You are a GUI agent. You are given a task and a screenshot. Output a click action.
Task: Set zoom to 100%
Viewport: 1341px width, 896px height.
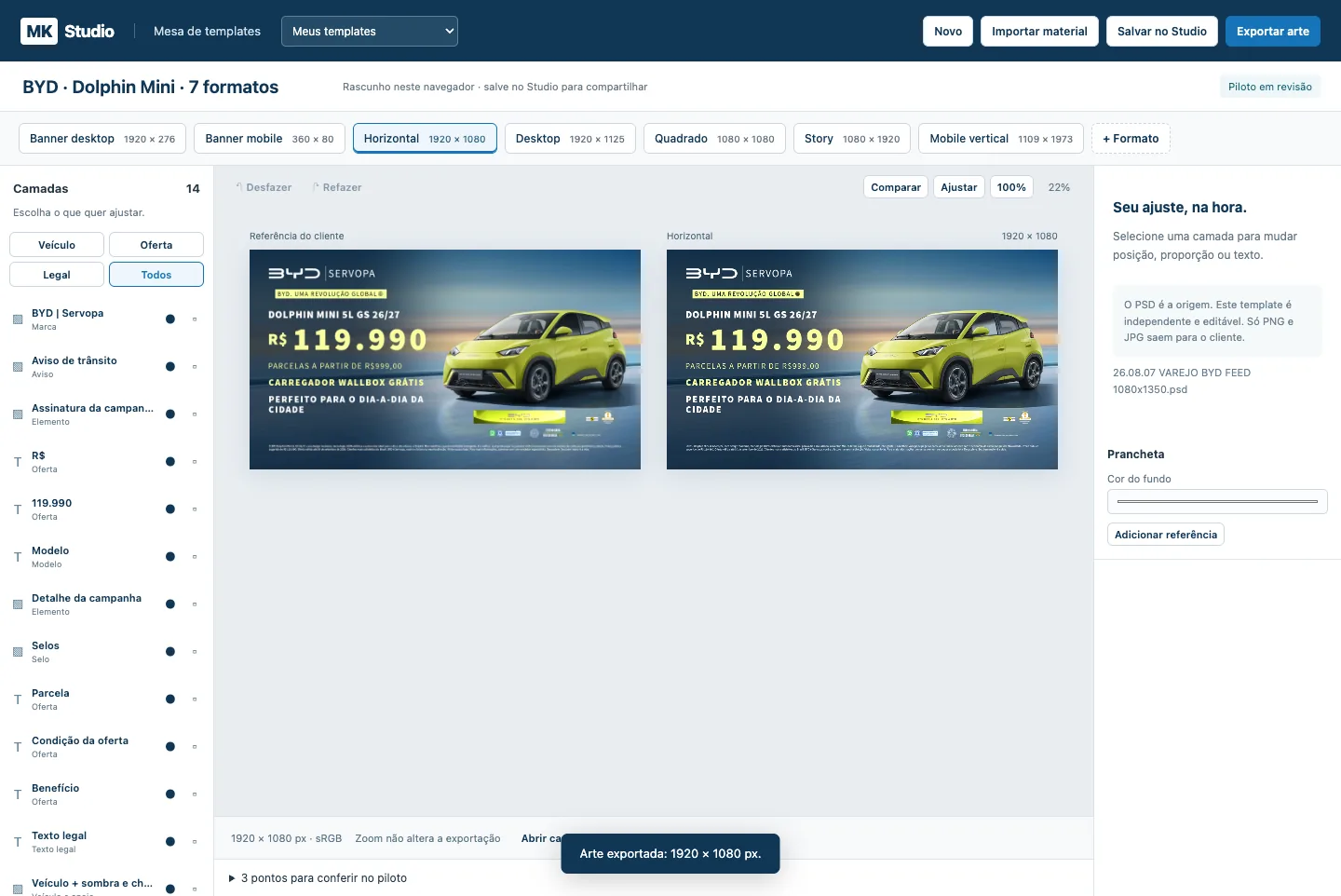pyautogui.click(x=1011, y=187)
